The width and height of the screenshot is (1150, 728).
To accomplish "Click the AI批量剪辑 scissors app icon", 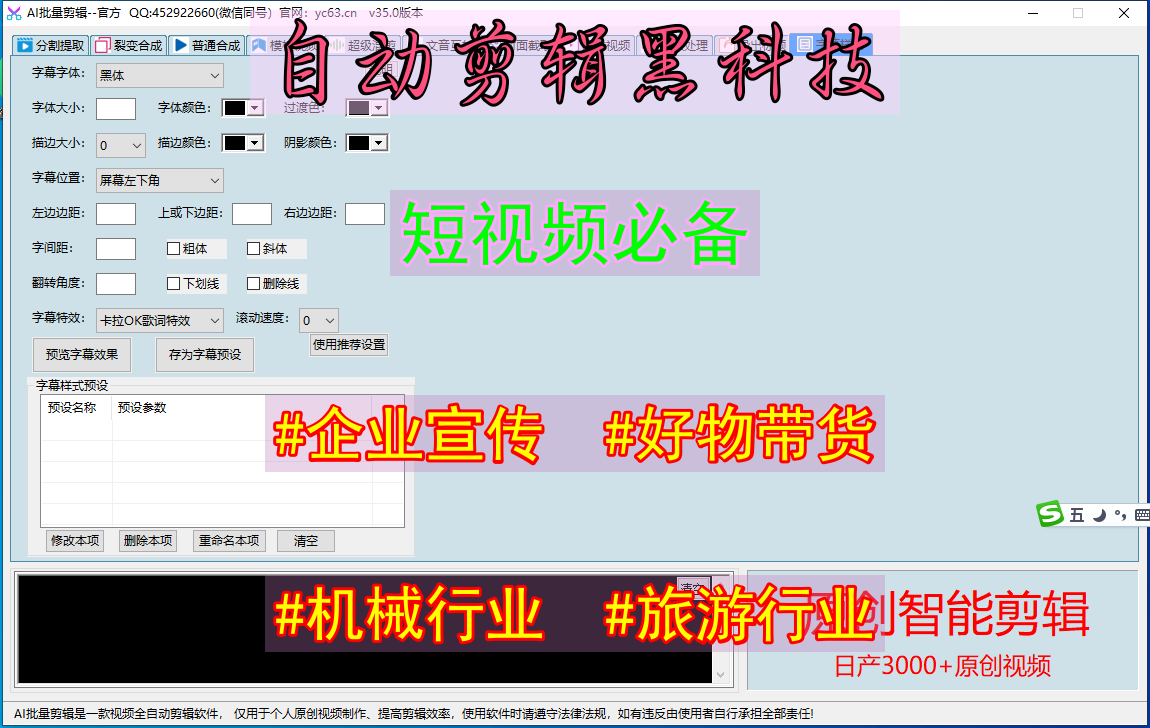I will [x=13, y=13].
